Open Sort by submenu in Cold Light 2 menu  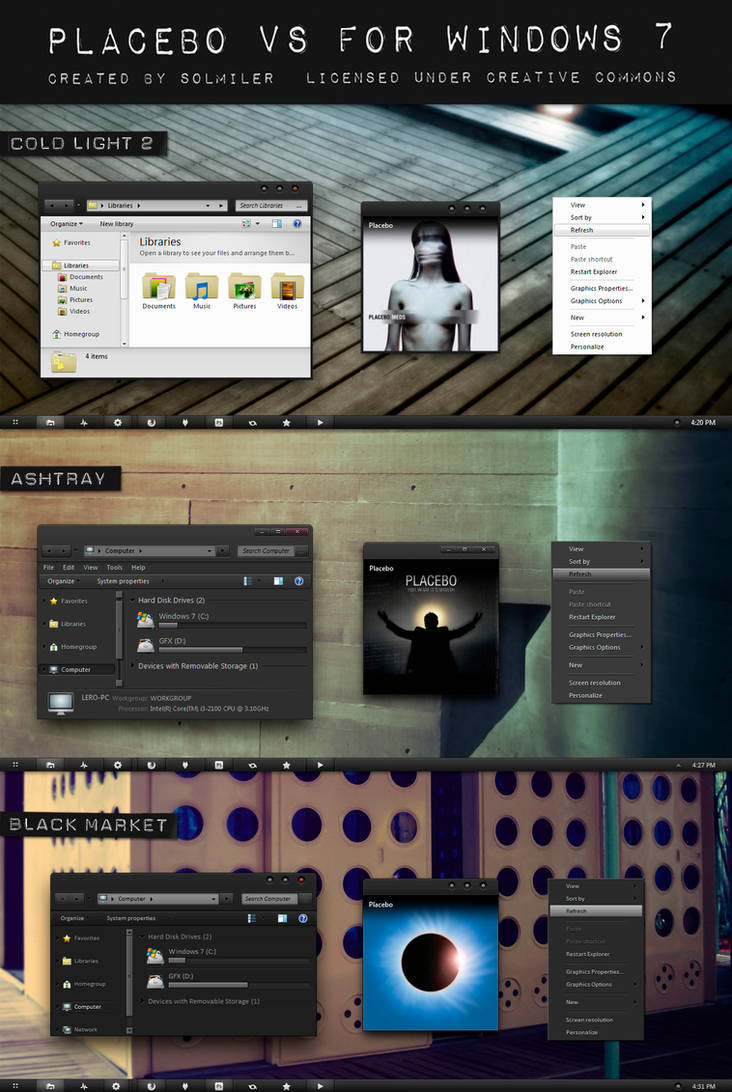[x=602, y=217]
